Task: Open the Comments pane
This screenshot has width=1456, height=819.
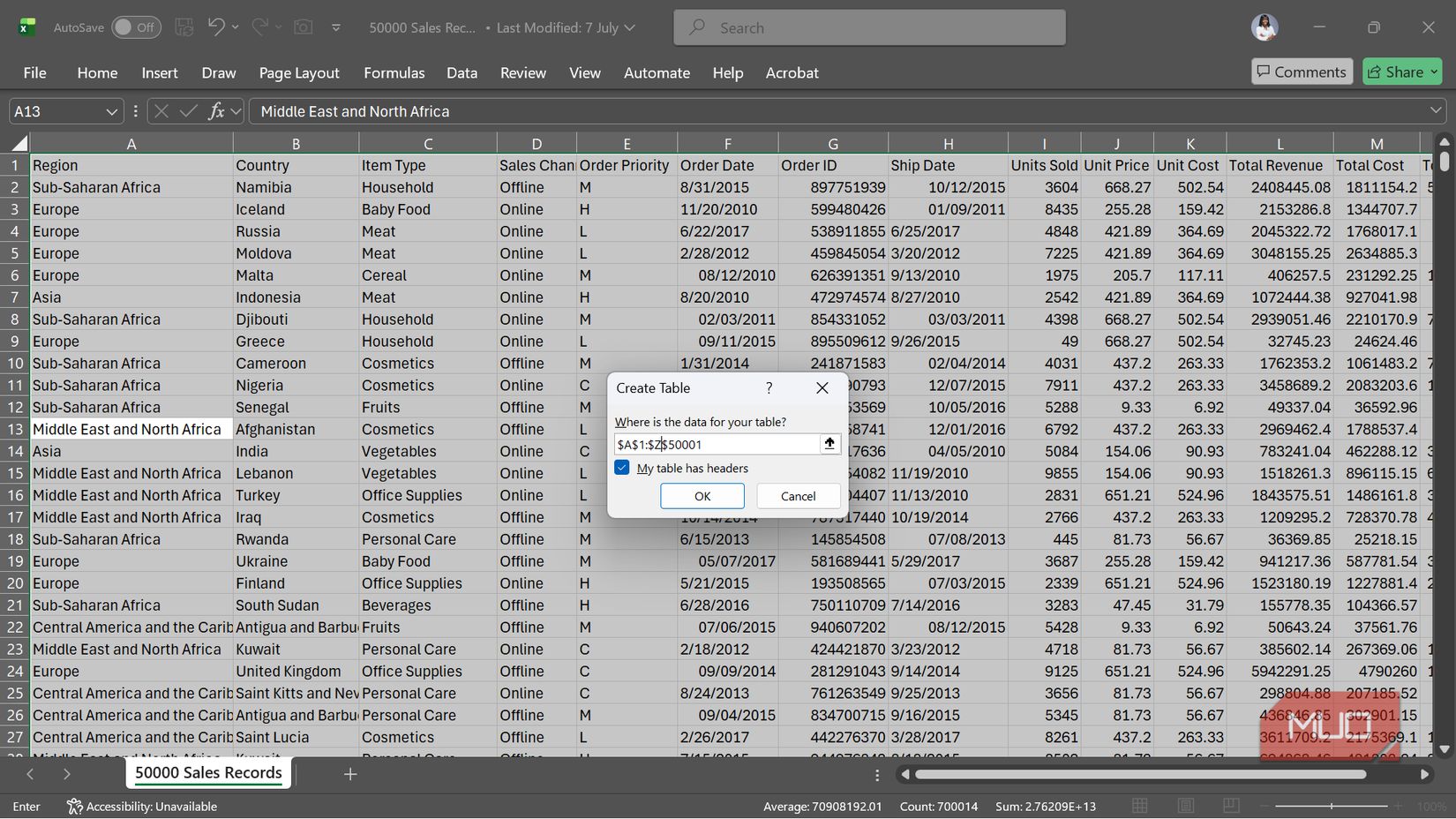Action: click(1302, 71)
